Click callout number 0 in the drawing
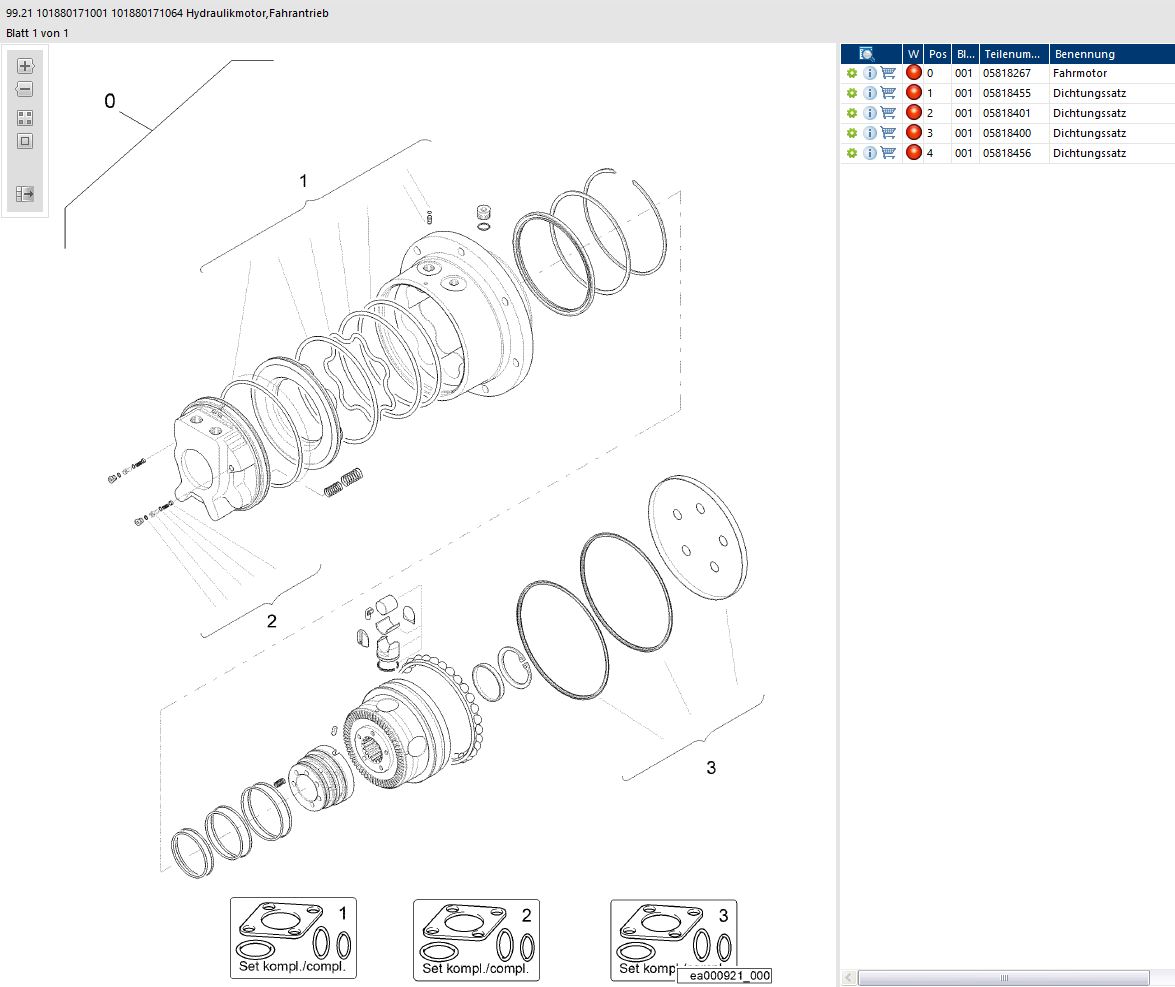 click(110, 101)
